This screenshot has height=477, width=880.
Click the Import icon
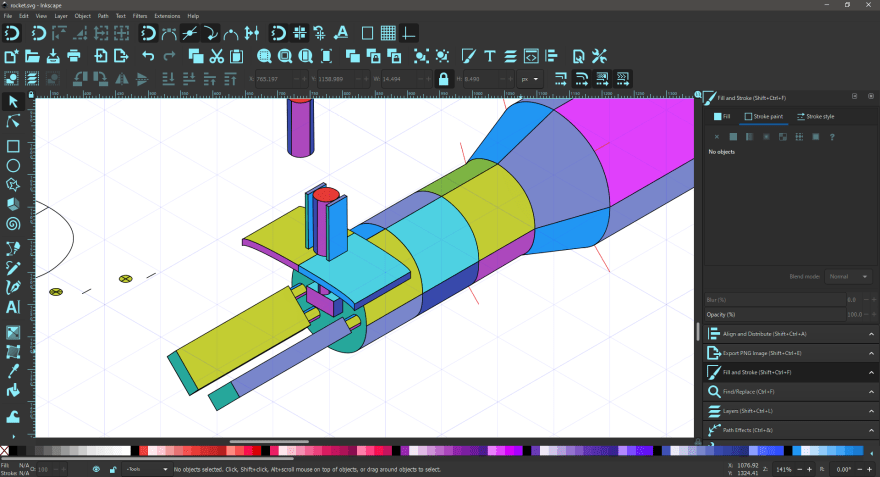click(x=101, y=56)
